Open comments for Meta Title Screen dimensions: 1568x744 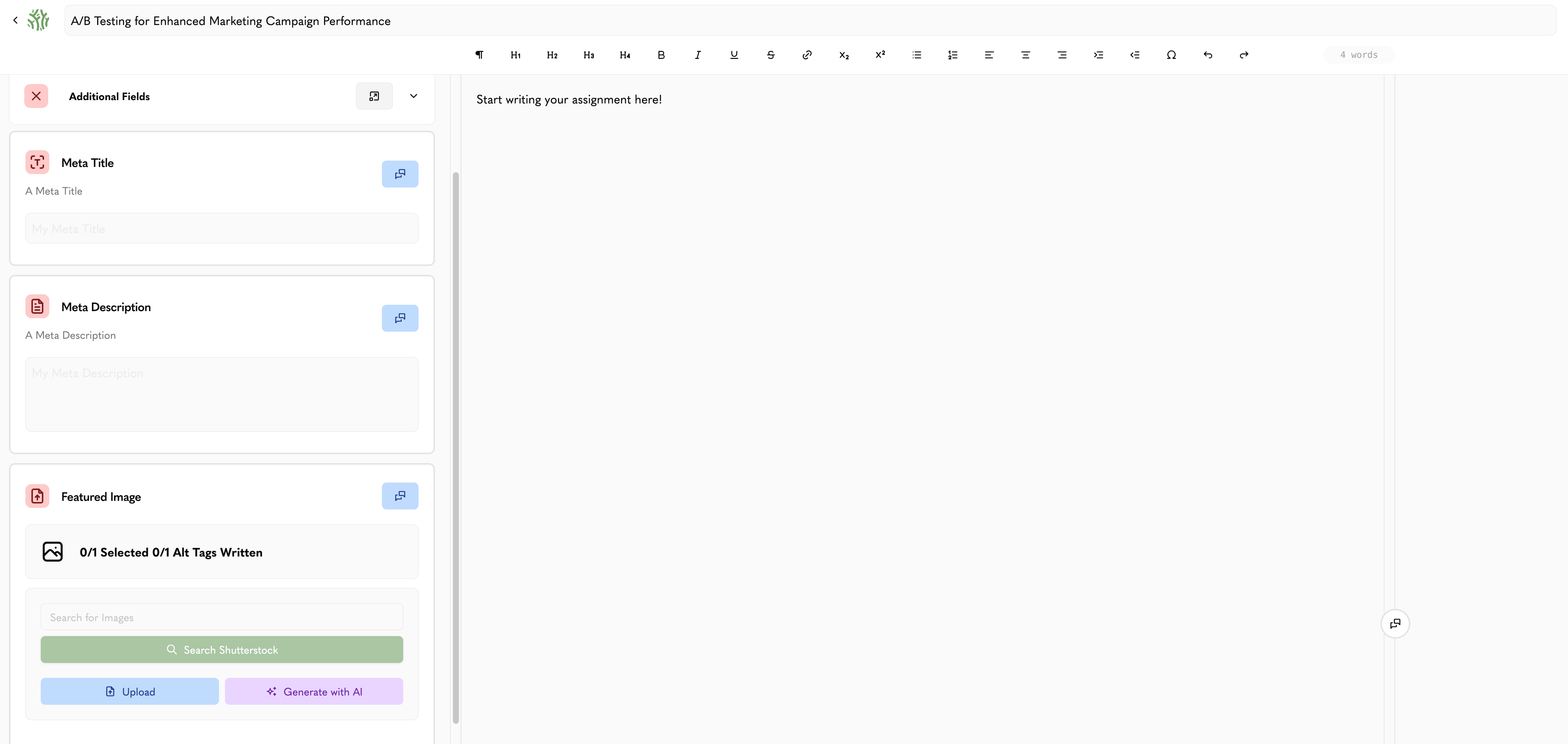(x=400, y=174)
